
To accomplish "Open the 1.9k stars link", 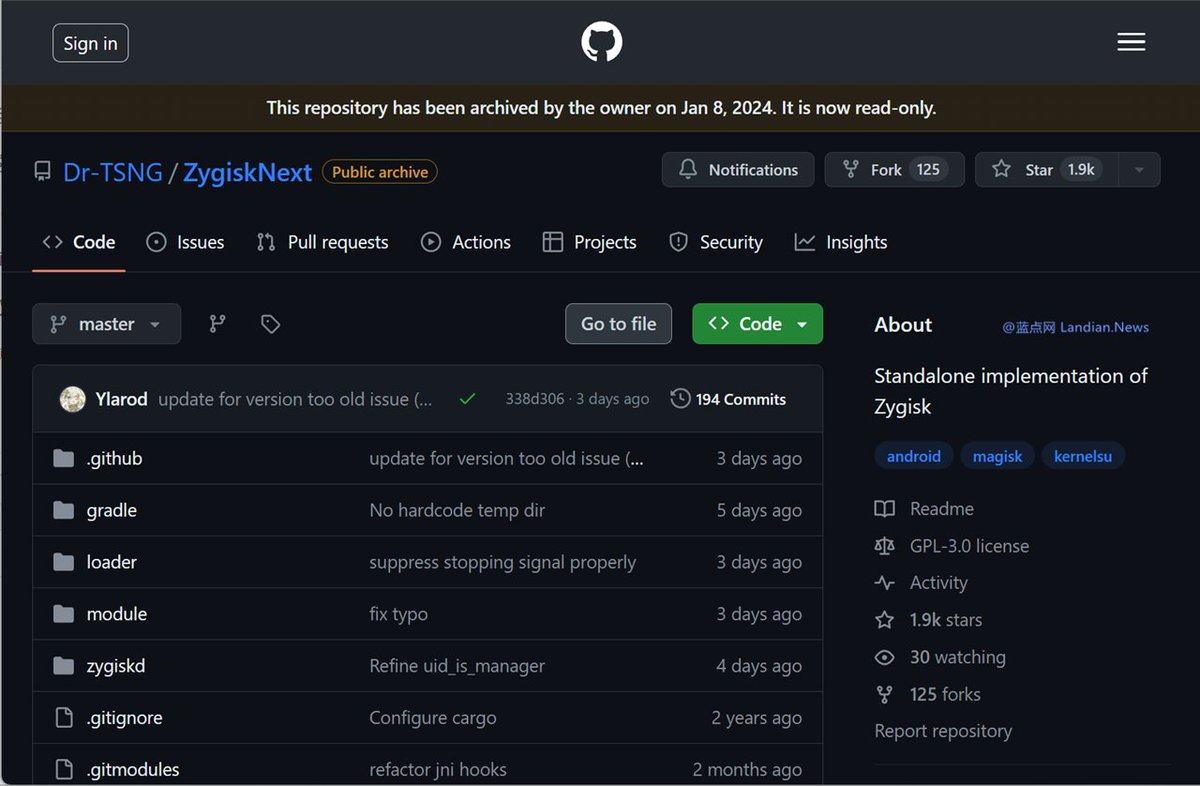I will (928, 620).
